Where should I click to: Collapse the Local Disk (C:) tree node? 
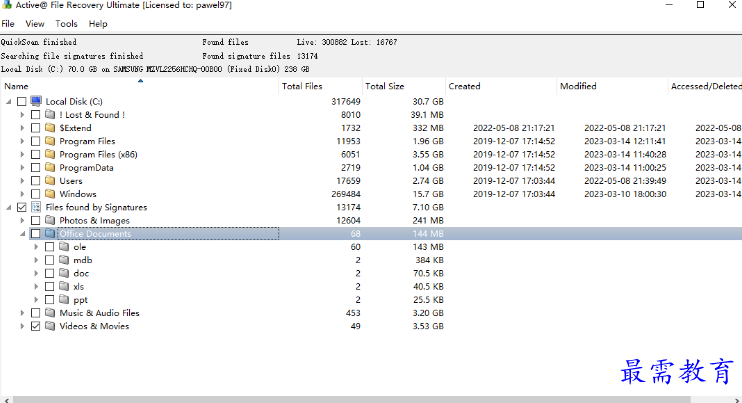pyautogui.click(x=9, y=102)
